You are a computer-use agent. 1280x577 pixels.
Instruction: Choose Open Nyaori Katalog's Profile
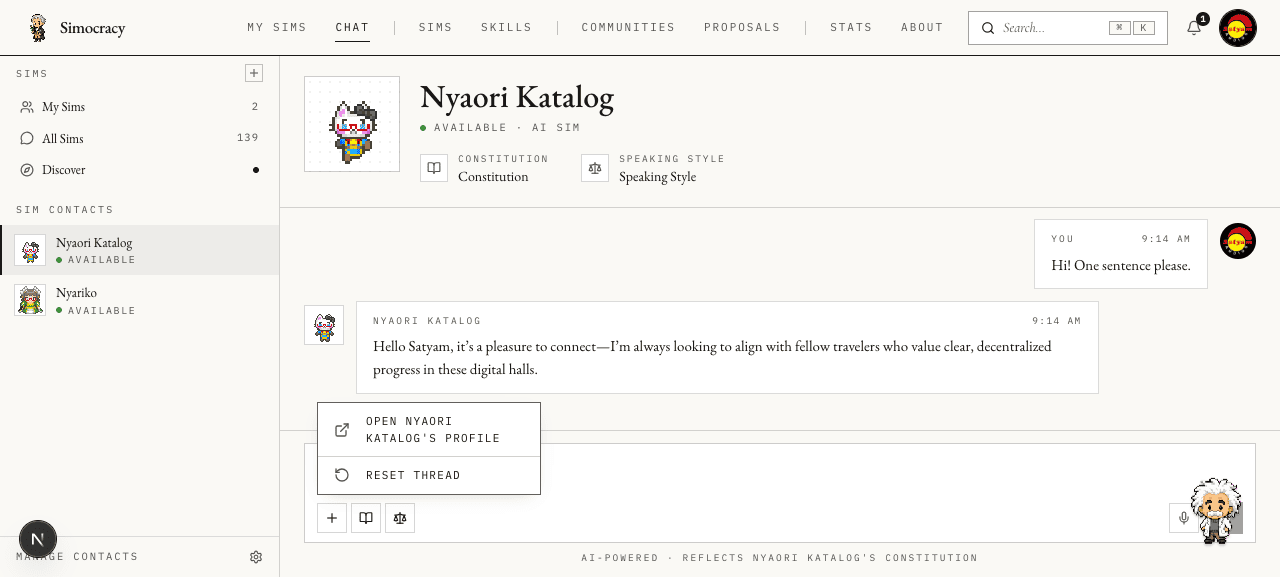tap(429, 430)
